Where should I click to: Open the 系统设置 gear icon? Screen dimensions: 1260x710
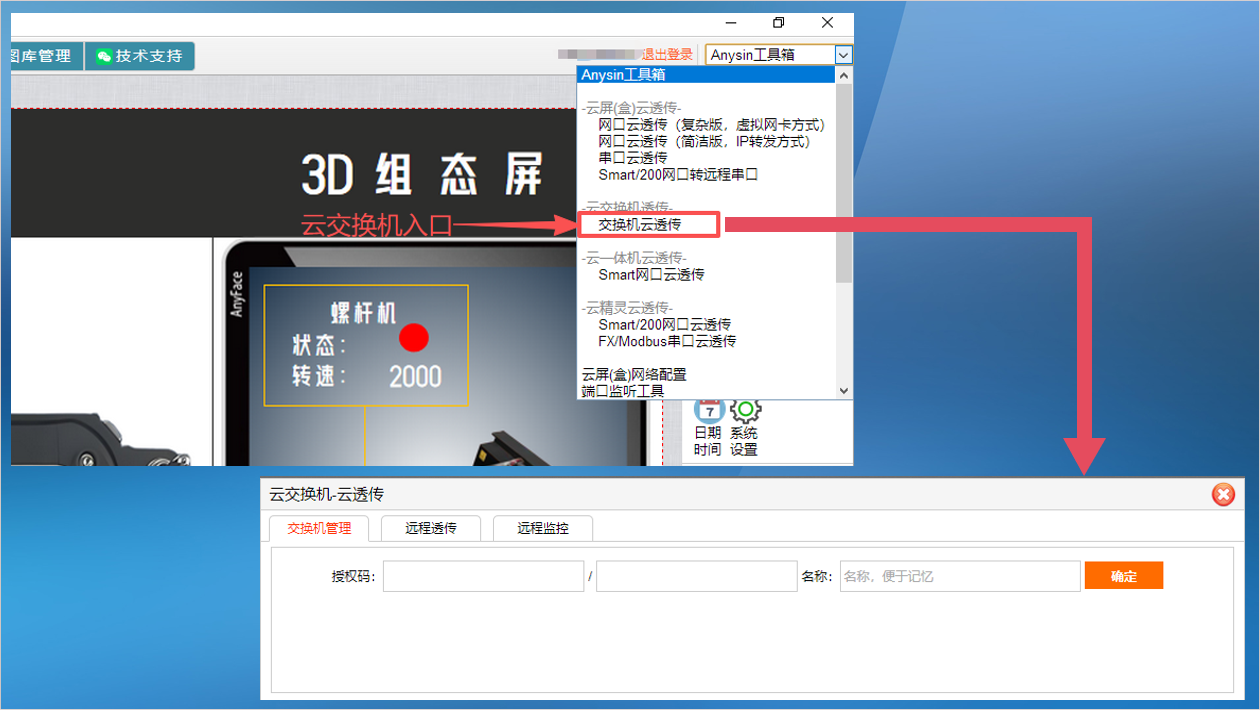click(x=744, y=410)
